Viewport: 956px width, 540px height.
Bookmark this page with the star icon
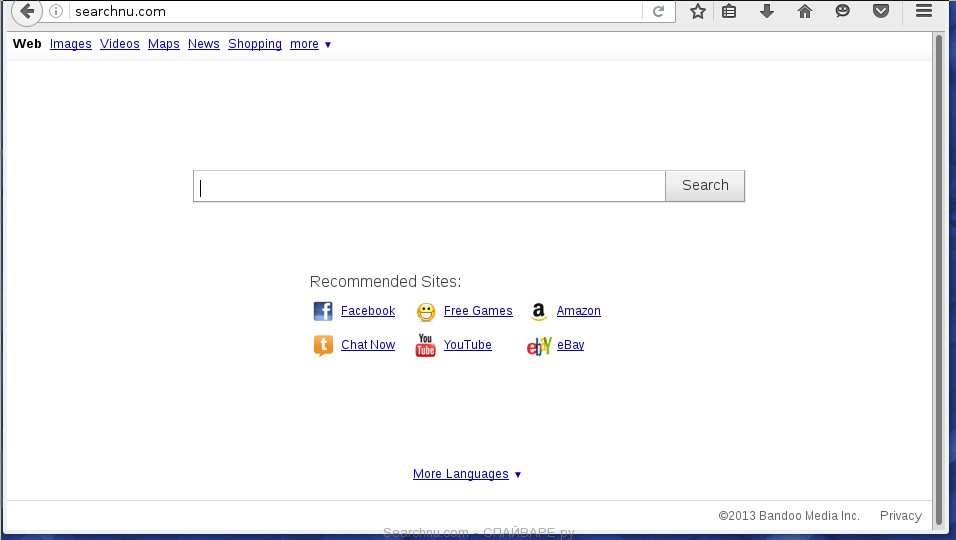pos(698,12)
